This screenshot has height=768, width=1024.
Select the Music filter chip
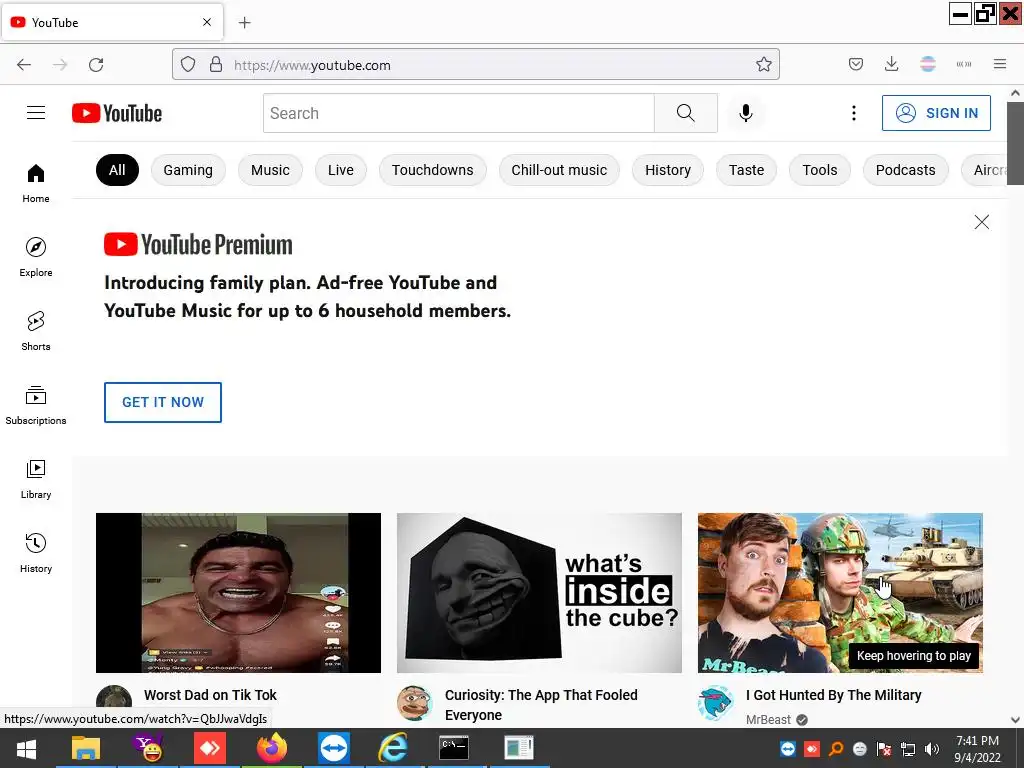[270, 170]
